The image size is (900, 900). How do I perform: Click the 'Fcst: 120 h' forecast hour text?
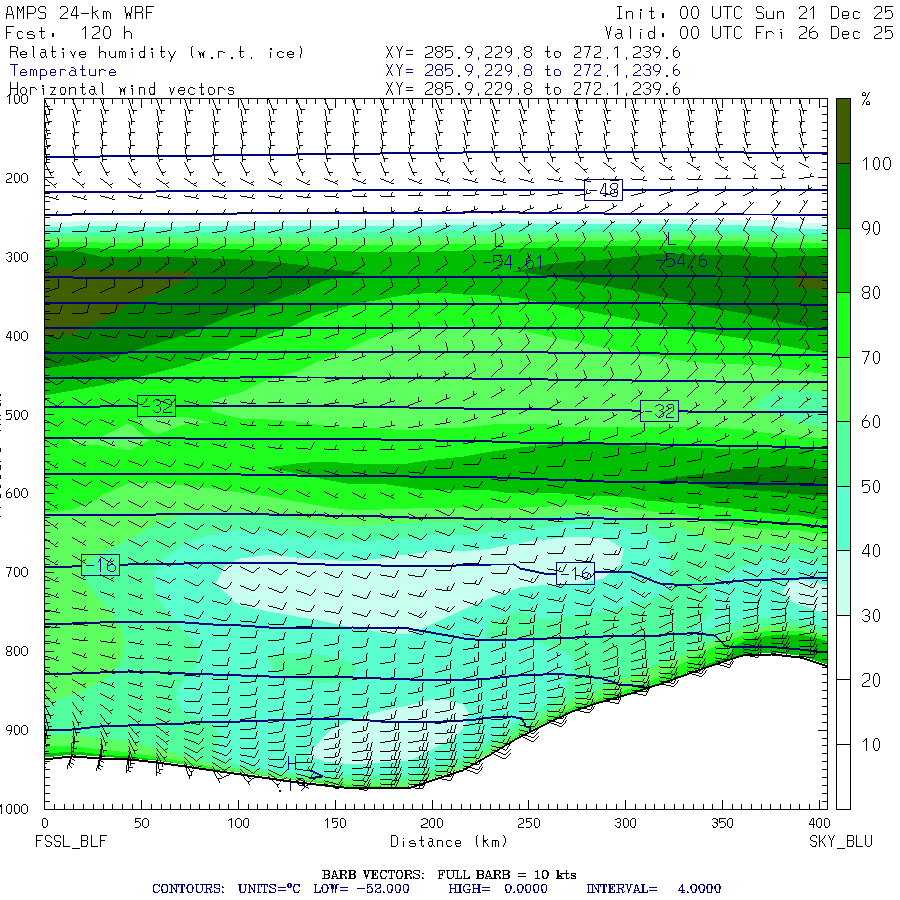[x=69, y=33]
